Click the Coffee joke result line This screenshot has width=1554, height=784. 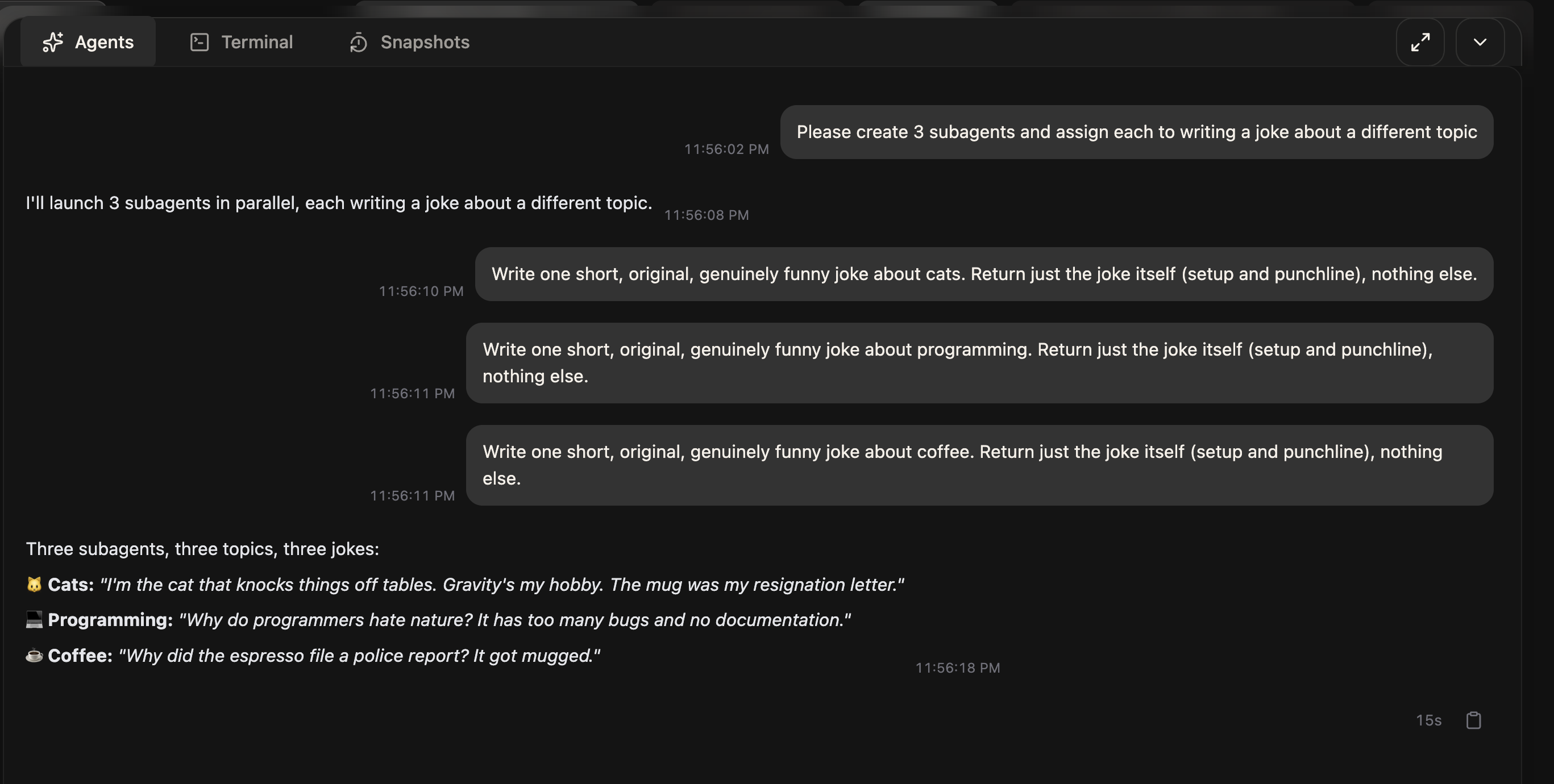[x=313, y=656]
